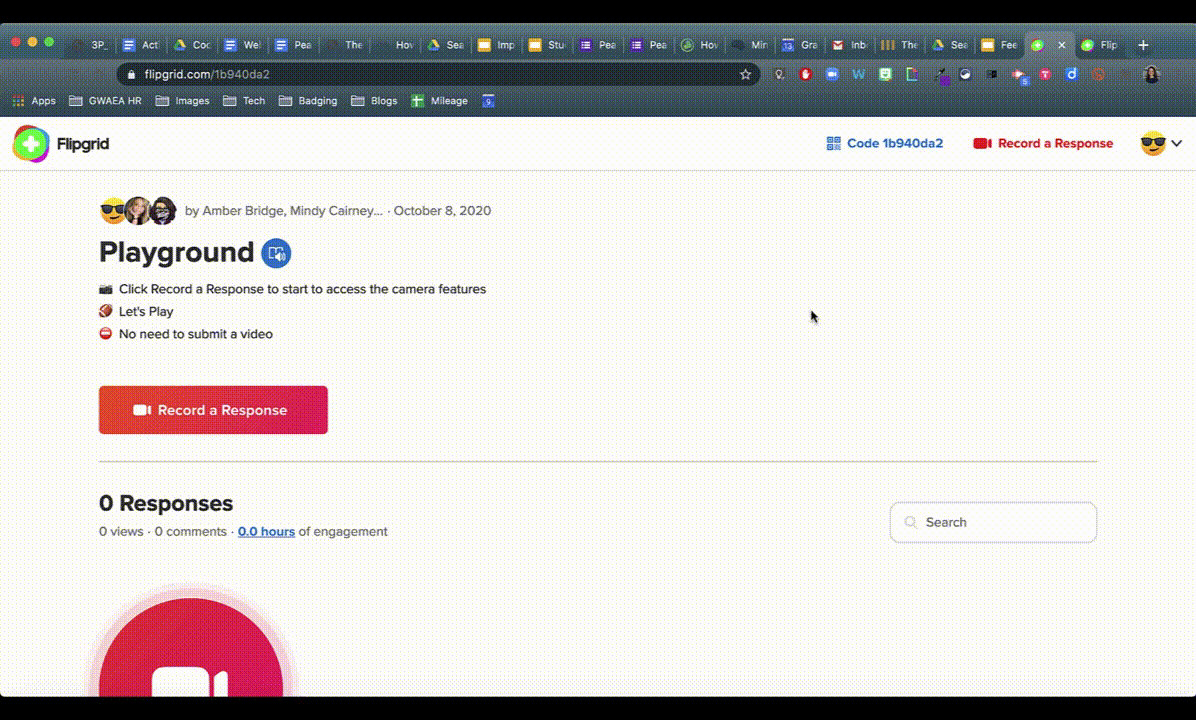The height and width of the screenshot is (720, 1196).
Task: Open the Mileage bookmark
Action: click(x=439, y=101)
